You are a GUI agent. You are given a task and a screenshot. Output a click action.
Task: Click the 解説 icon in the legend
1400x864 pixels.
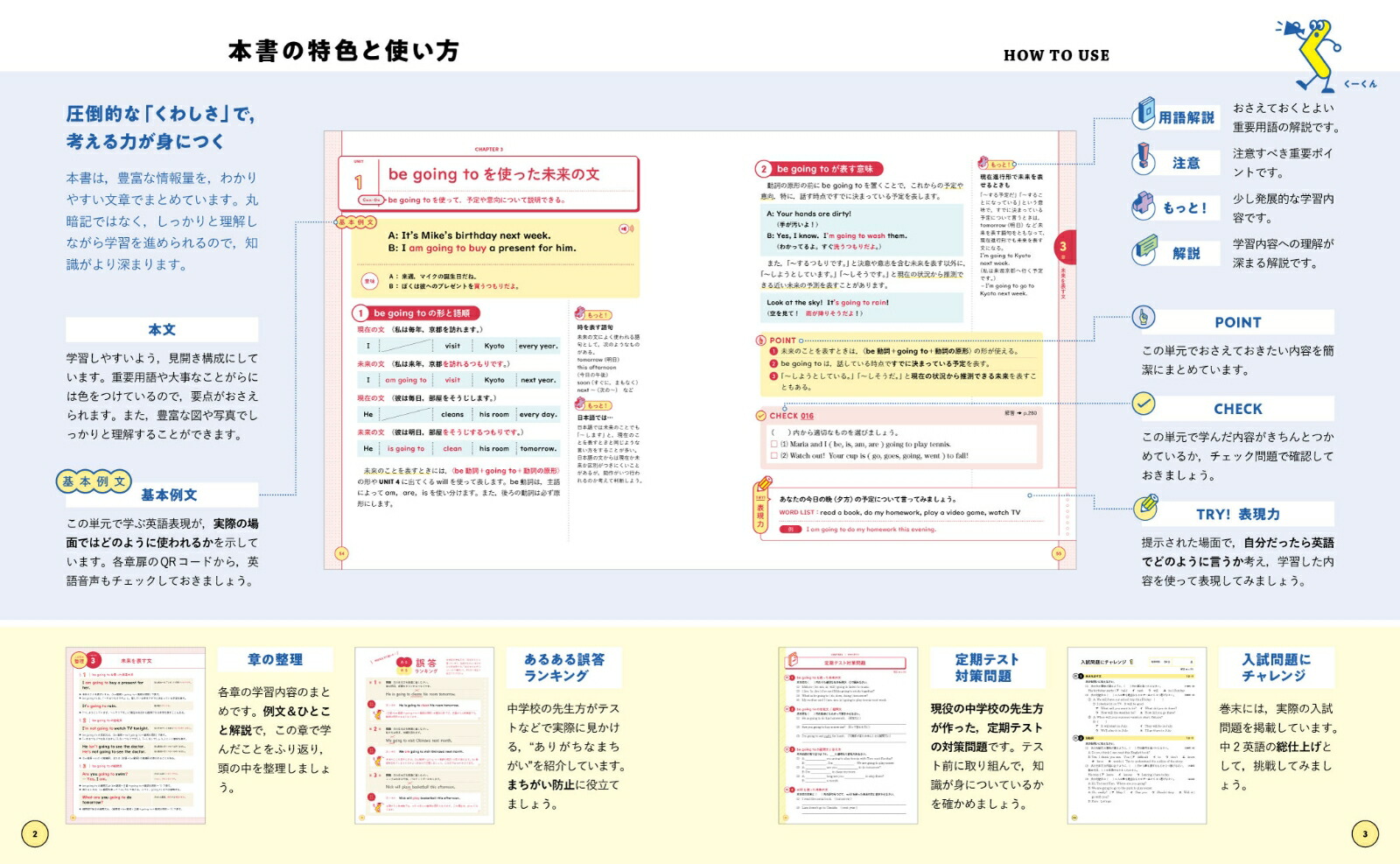click(x=1144, y=251)
